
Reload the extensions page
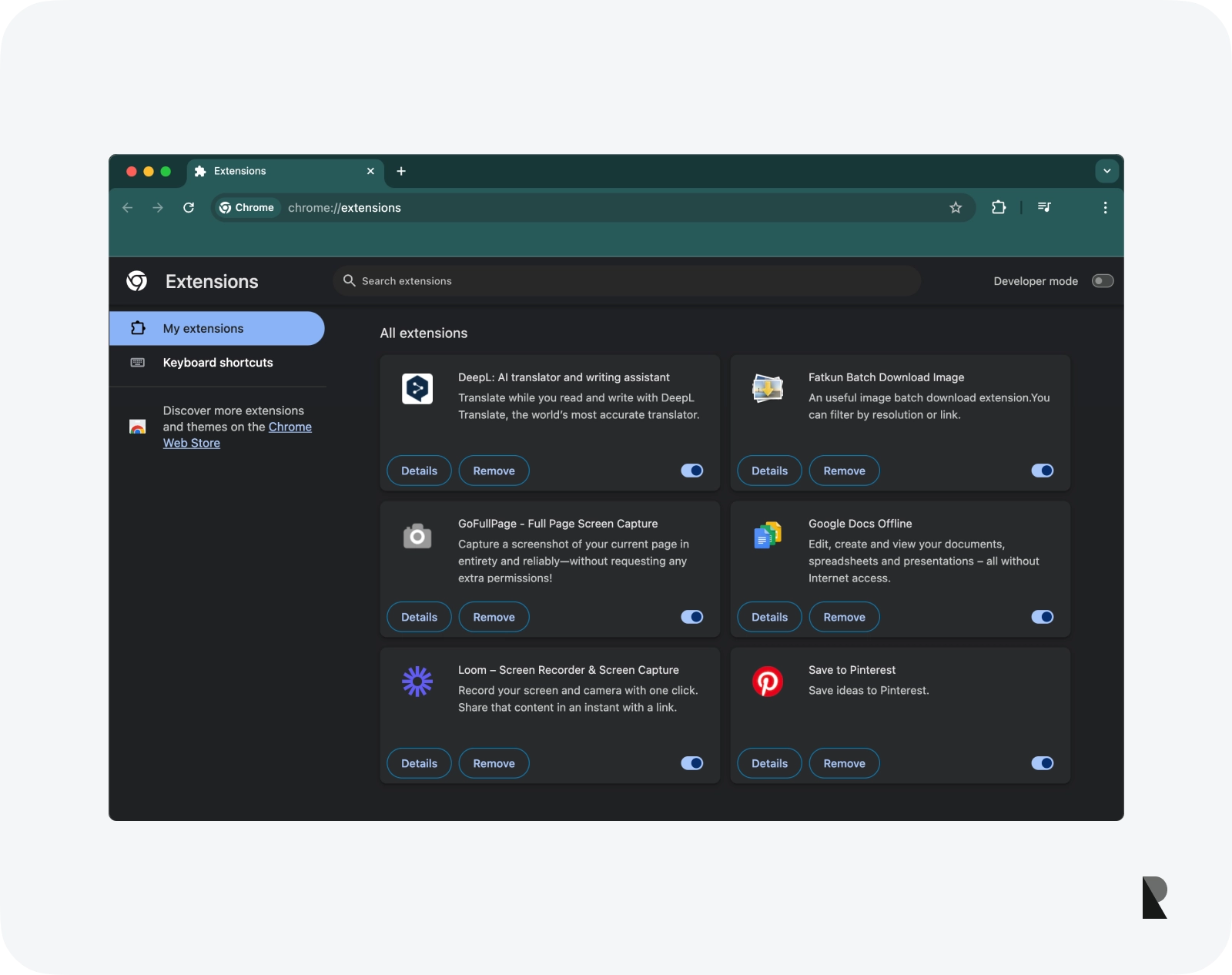tap(189, 207)
